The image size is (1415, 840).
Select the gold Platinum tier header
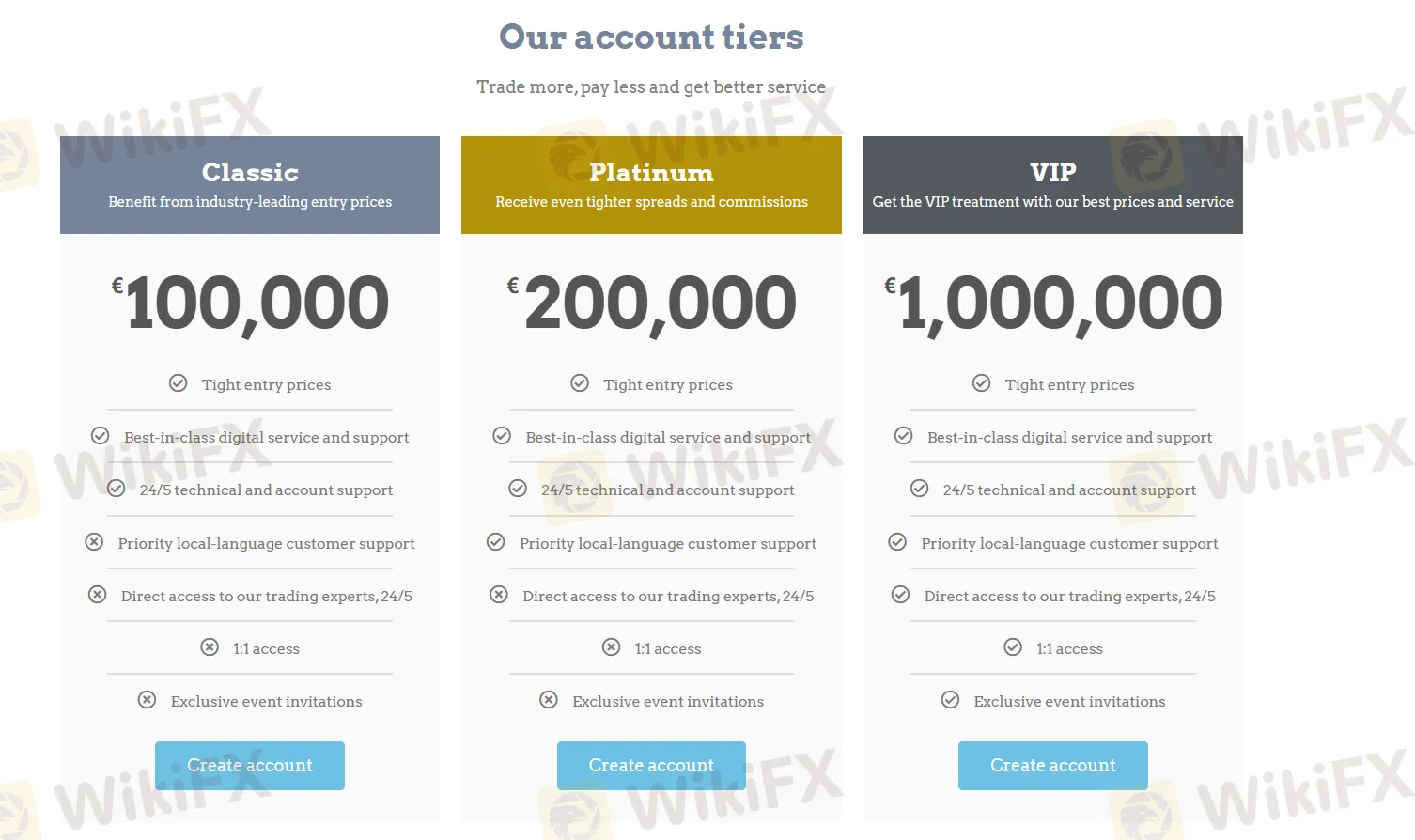[651, 185]
